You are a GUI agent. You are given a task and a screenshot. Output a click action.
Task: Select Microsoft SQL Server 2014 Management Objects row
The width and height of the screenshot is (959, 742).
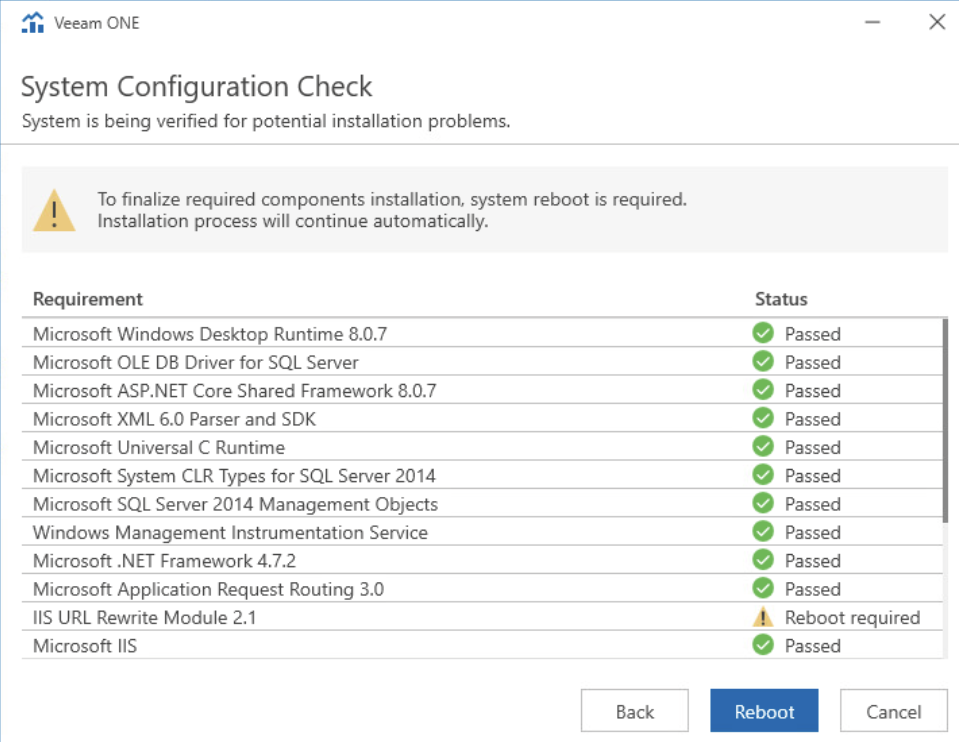point(482,503)
